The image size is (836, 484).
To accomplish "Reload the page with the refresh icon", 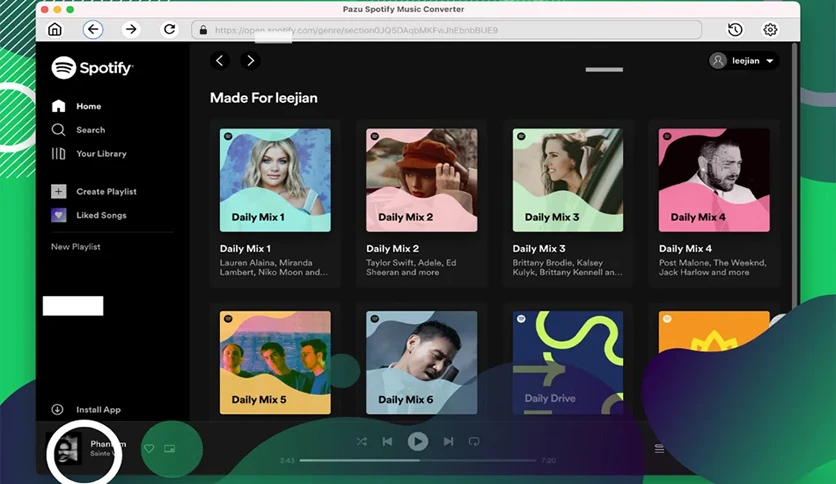I will click(x=170, y=29).
